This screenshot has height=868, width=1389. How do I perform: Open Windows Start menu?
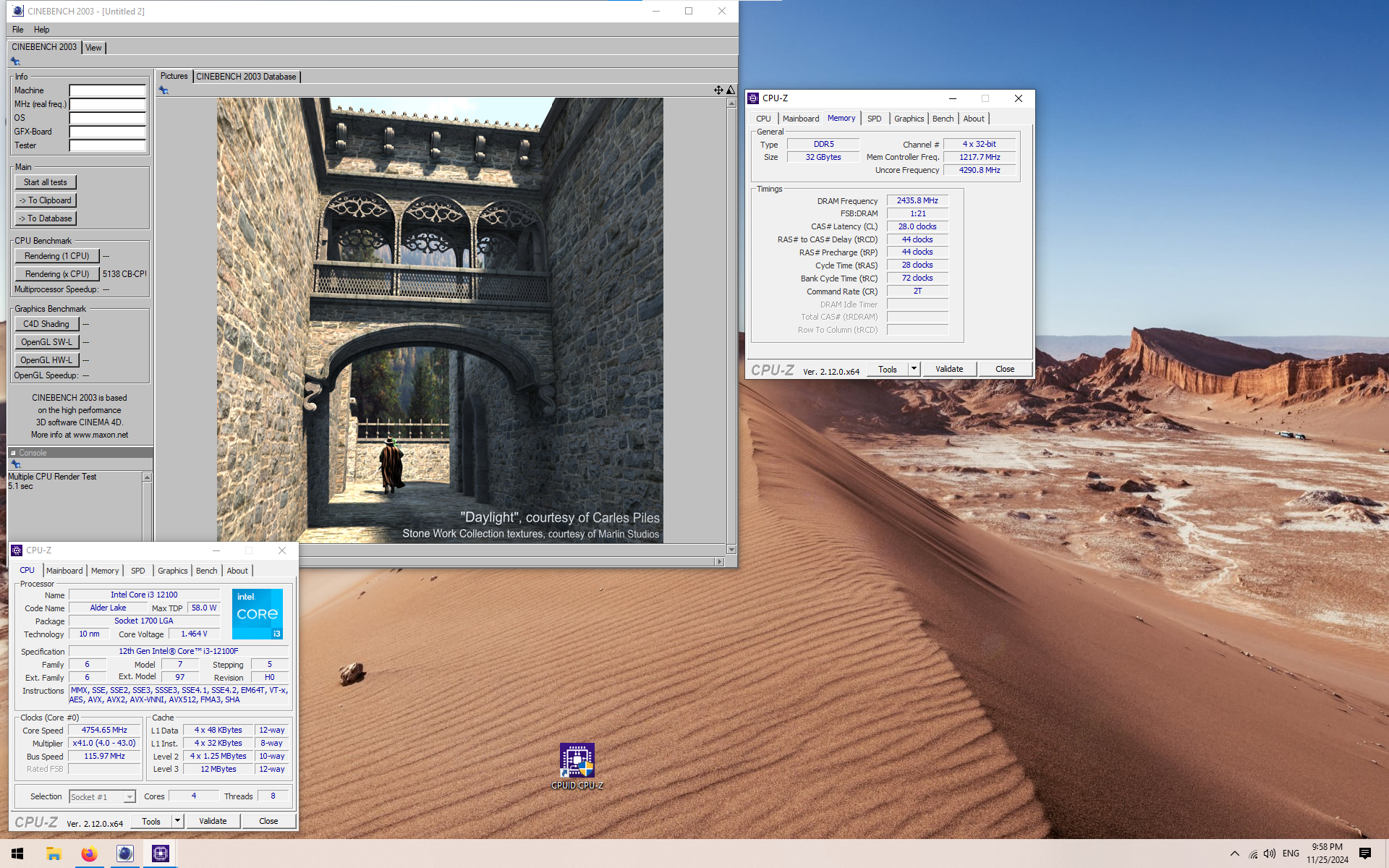click(x=17, y=854)
